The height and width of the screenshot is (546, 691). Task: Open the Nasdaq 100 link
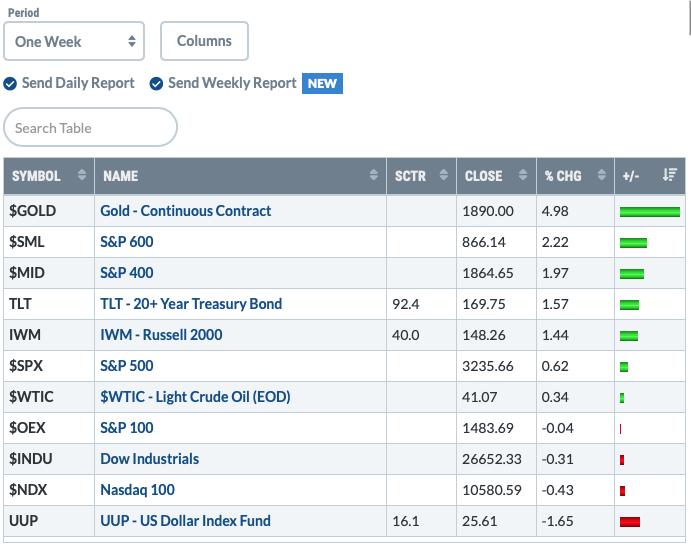[137, 490]
